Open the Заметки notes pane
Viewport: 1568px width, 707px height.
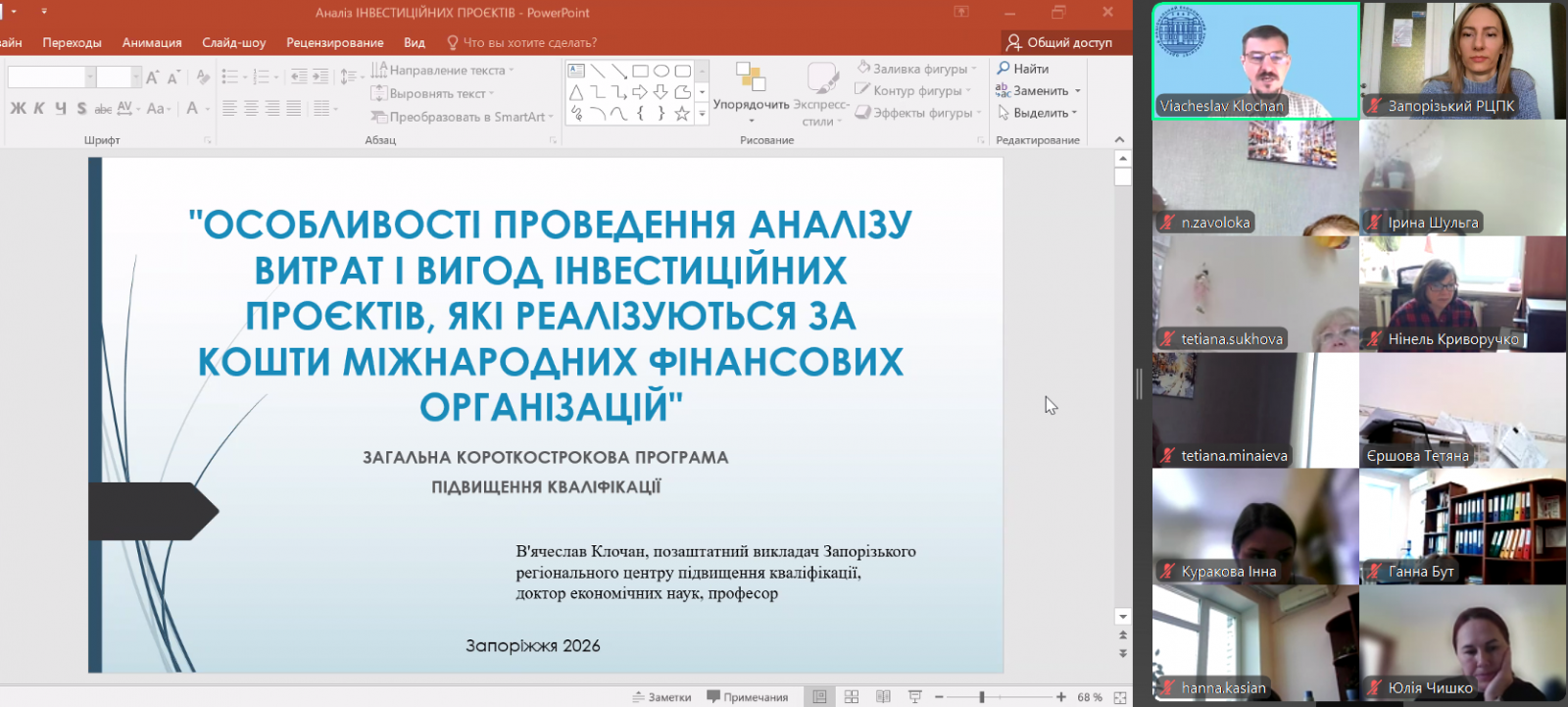tap(662, 697)
